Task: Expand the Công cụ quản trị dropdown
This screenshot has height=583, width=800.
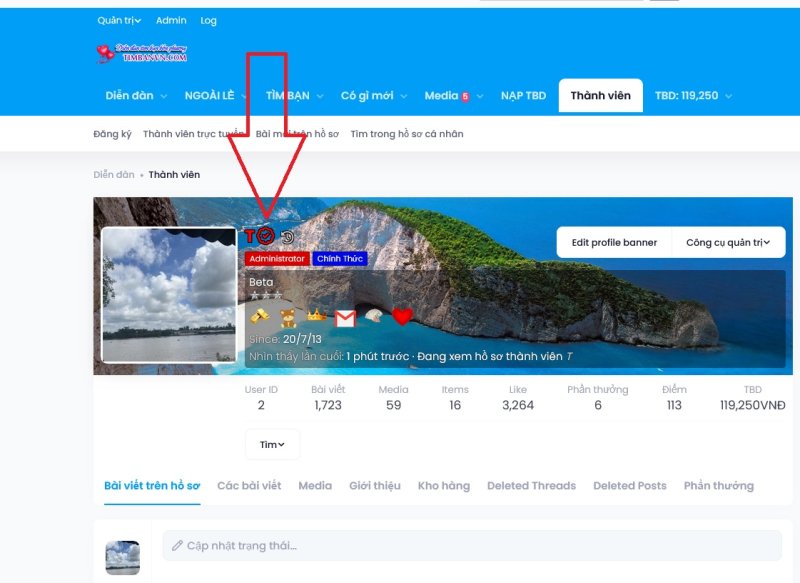Action: (728, 241)
